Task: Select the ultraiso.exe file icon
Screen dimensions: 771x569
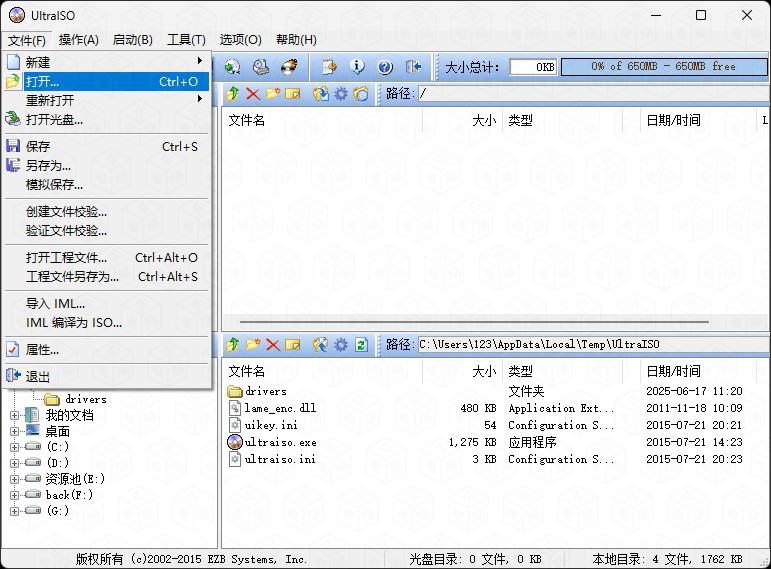Action: [235, 442]
